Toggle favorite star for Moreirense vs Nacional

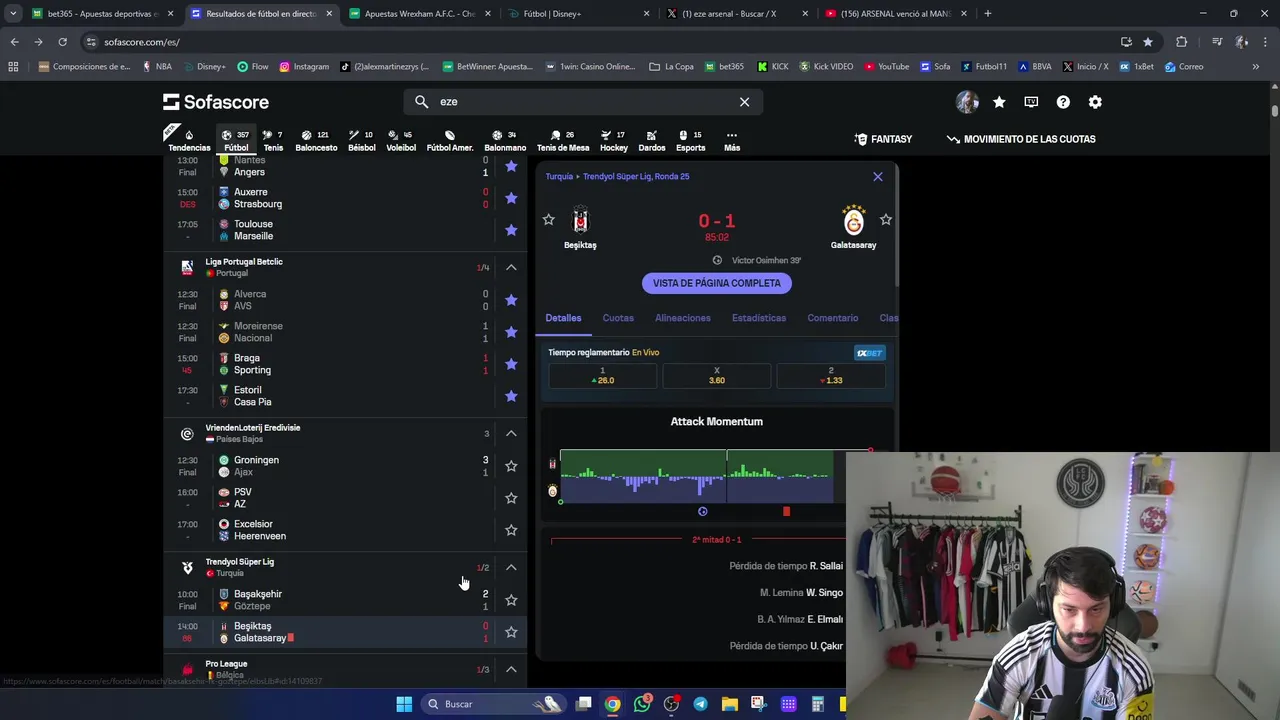[x=511, y=332]
